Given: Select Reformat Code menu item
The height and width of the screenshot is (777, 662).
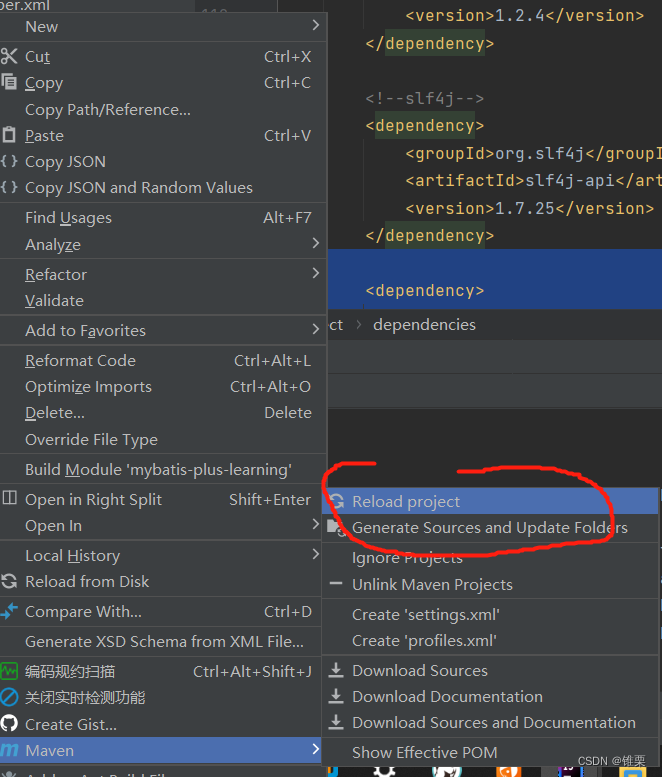Looking at the screenshot, I should tap(164, 360).
